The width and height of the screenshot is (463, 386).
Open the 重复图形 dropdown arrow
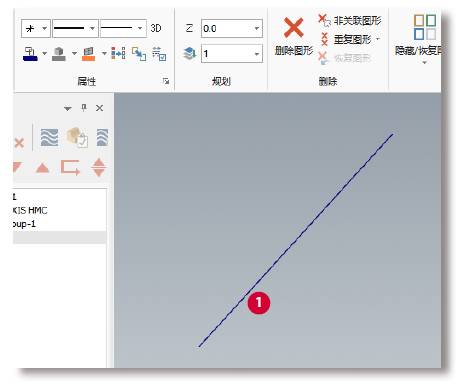tap(378, 39)
